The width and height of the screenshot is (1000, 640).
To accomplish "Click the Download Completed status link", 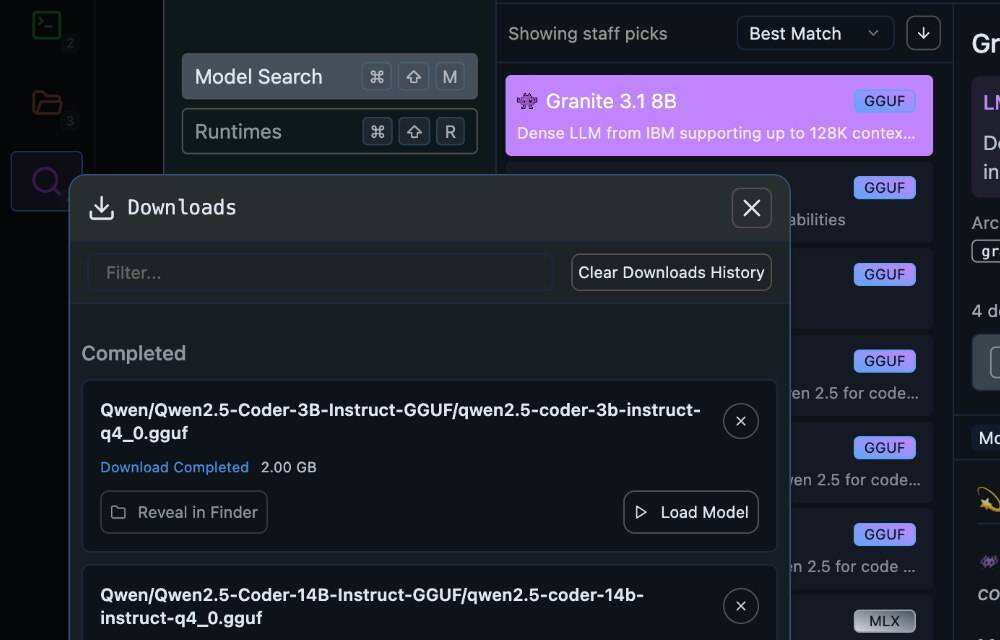I will 174,467.
